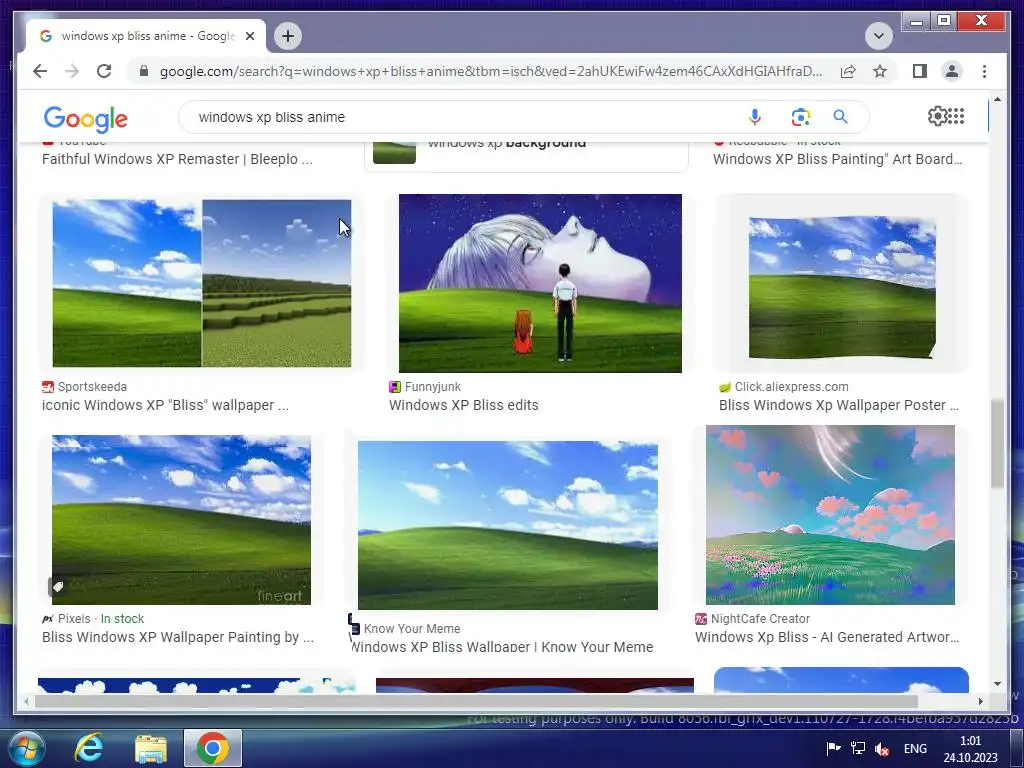Open 'Faithful Windows XP Remaster | Bleeplo' link
Image resolution: width=1024 pixels, height=768 pixels.
(x=177, y=159)
